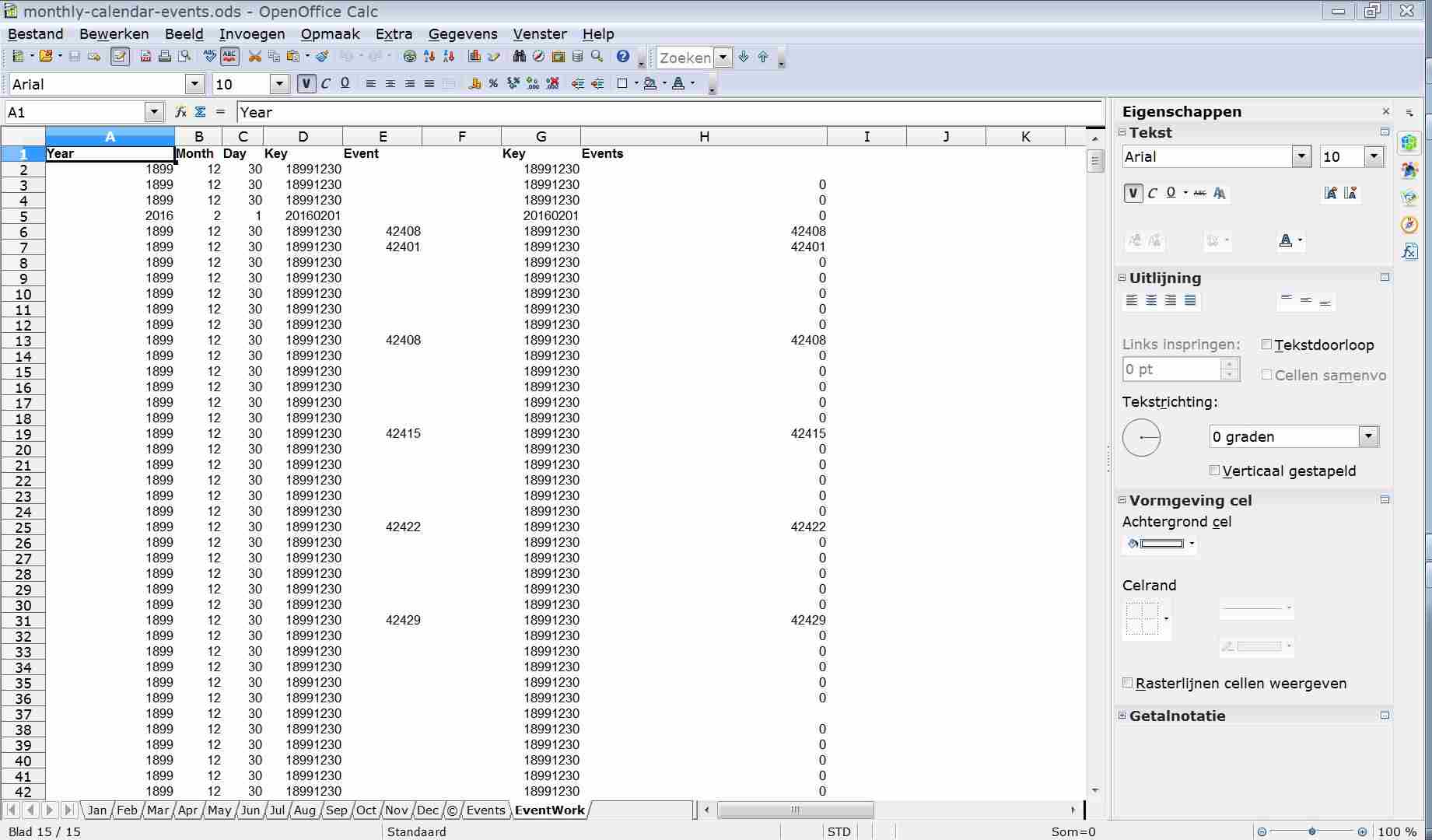Insert Chart icon
The width and height of the screenshot is (1432, 840).
[474, 57]
